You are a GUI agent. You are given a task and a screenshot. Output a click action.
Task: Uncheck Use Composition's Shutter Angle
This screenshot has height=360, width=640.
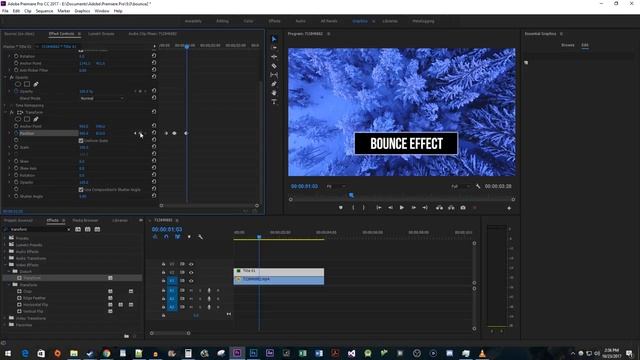coord(81,189)
